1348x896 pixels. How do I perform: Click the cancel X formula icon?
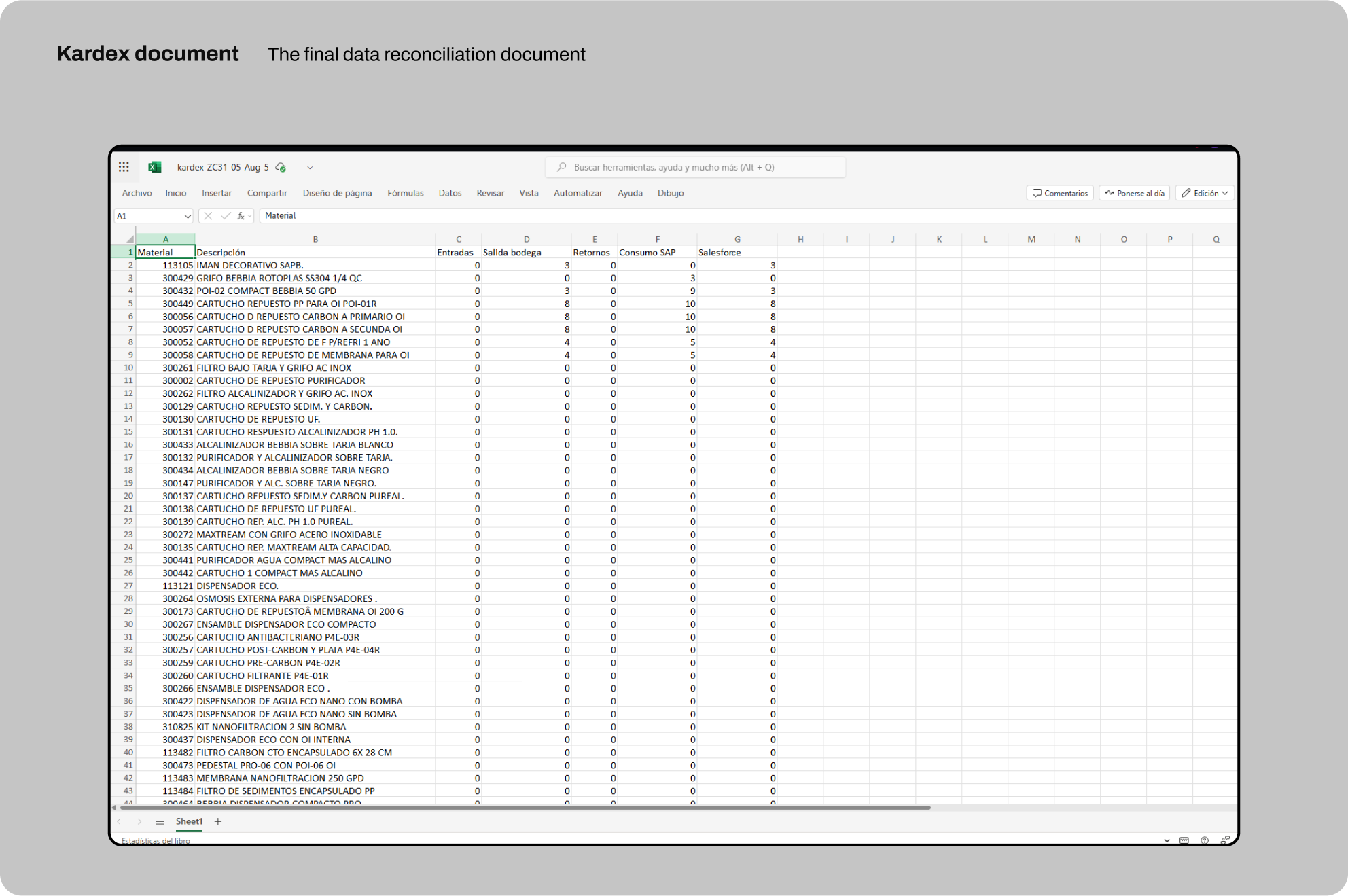[x=208, y=216]
